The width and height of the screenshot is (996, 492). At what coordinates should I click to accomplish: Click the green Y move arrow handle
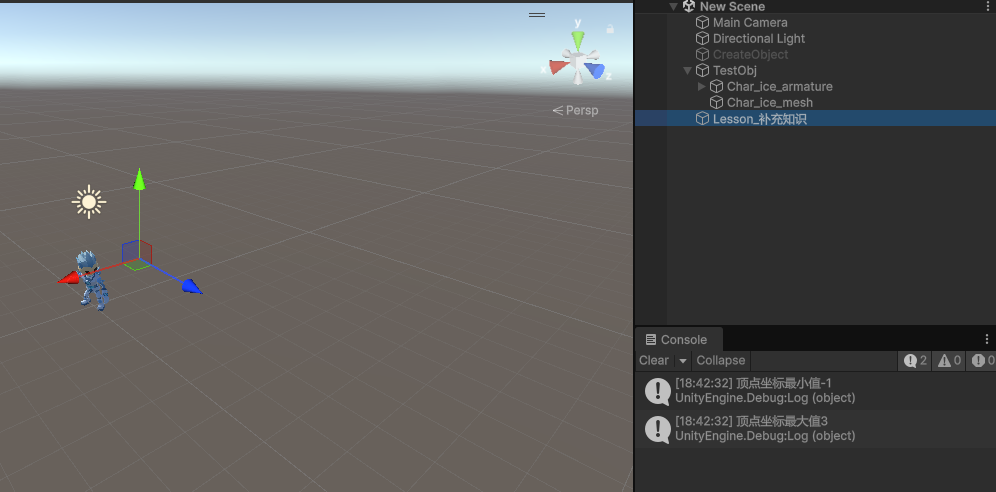point(139,180)
